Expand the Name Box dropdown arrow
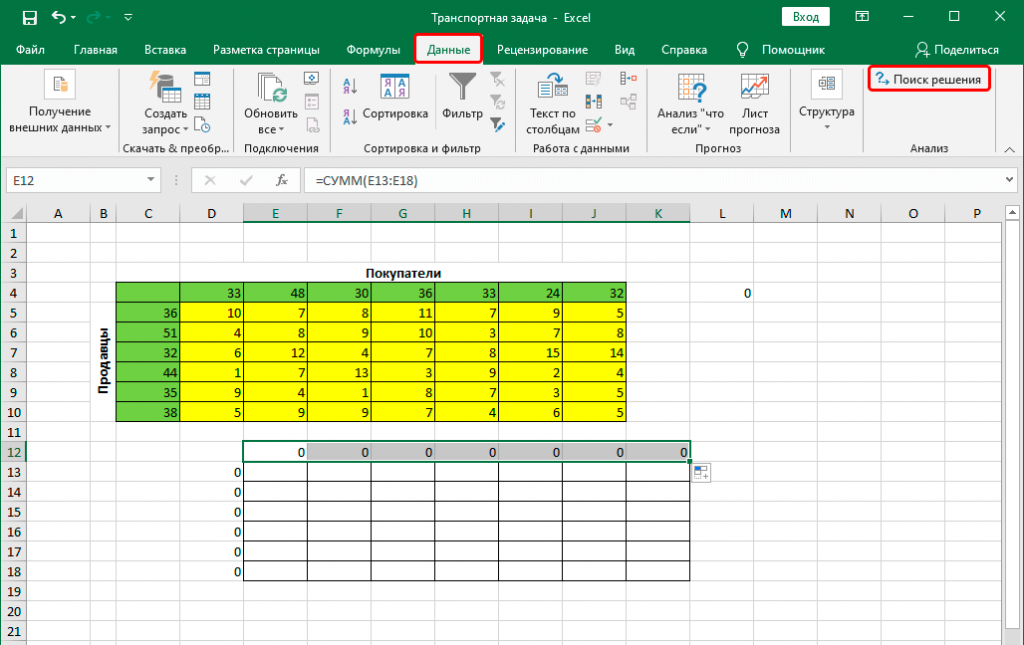This screenshot has height=645, width=1024. 151,180
